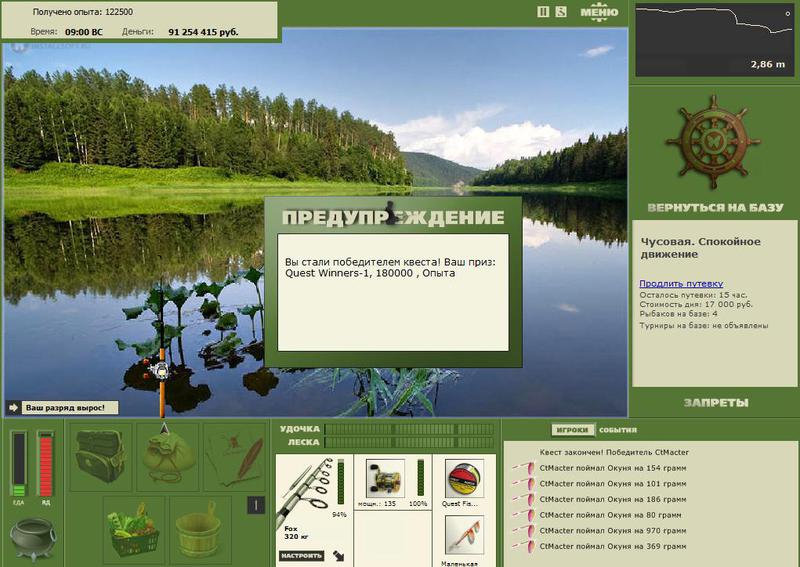Click 'CtMacter поймал Окуня на 186 грамм' text
Screen dimensions: 800x567
[x=613, y=500]
